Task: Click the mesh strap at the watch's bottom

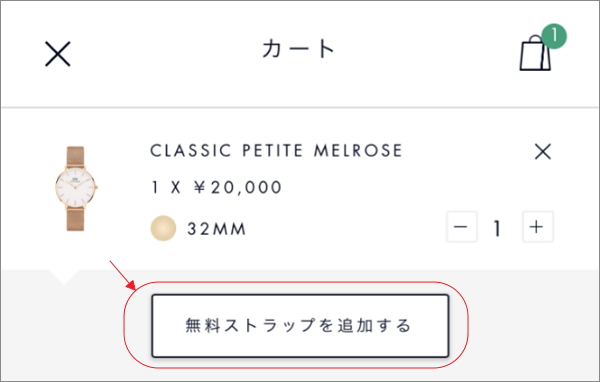Action: tap(75, 219)
